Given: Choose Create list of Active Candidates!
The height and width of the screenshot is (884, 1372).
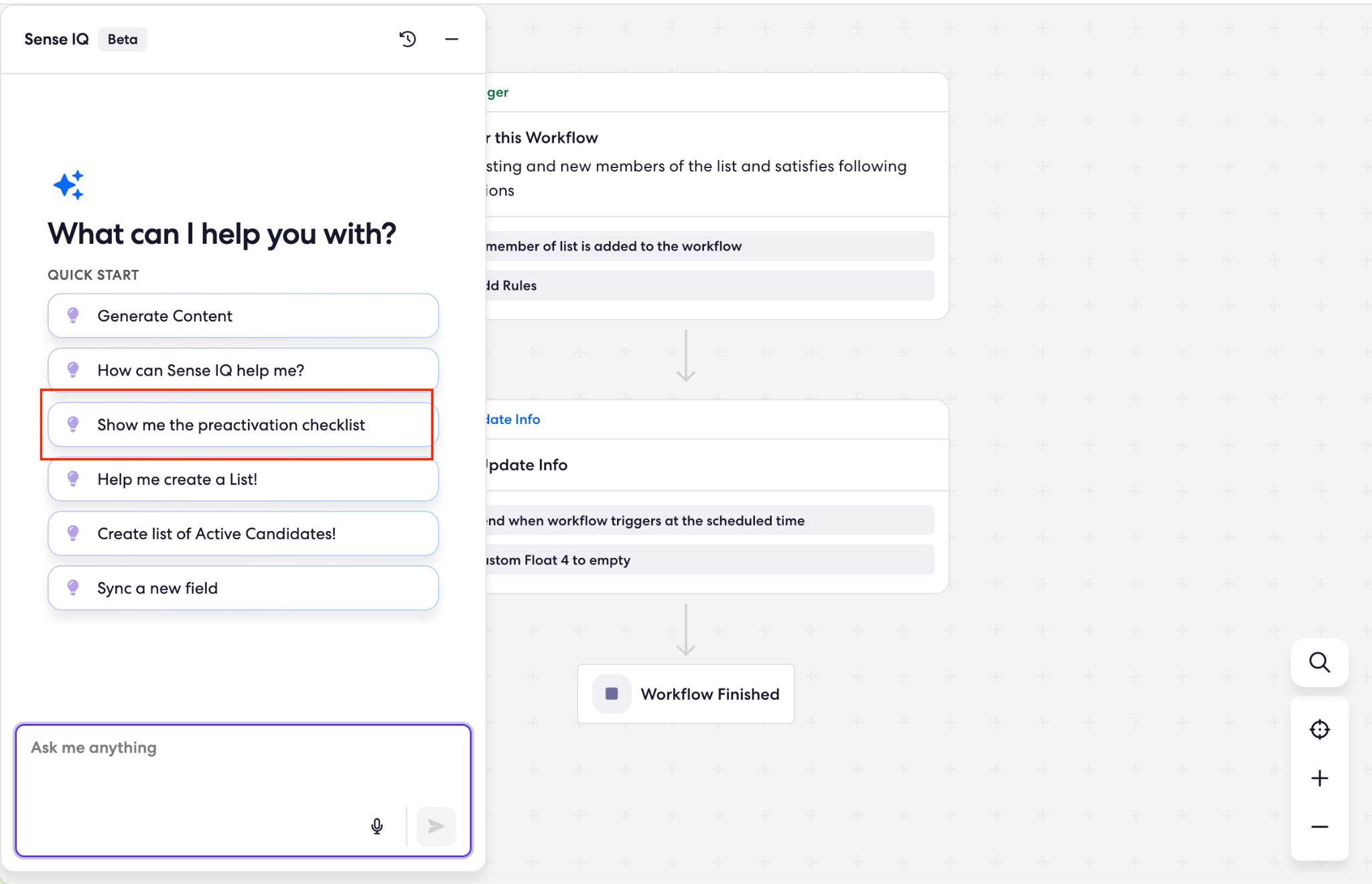Looking at the screenshot, I should click(243, 533).
